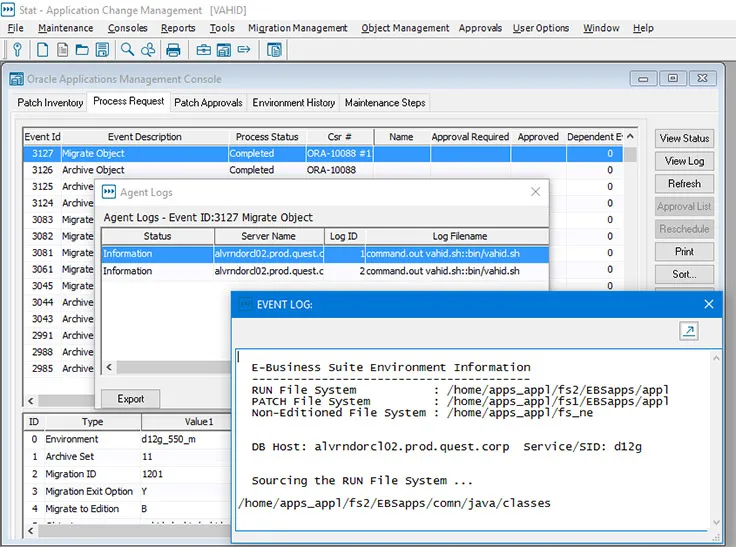Click the export arrow icon in Event Log
The width and height of the screenshot is (736, 547).
689,331
